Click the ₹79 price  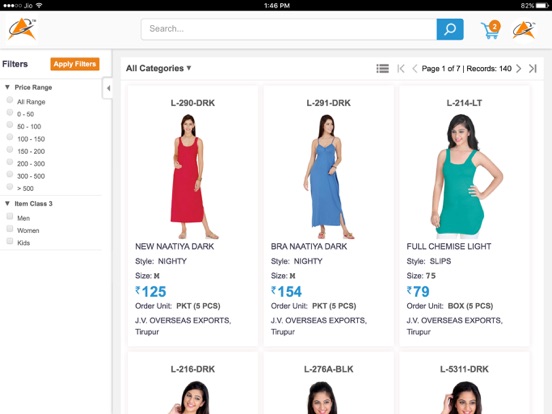pyautogui.click(x=418, y=291)
